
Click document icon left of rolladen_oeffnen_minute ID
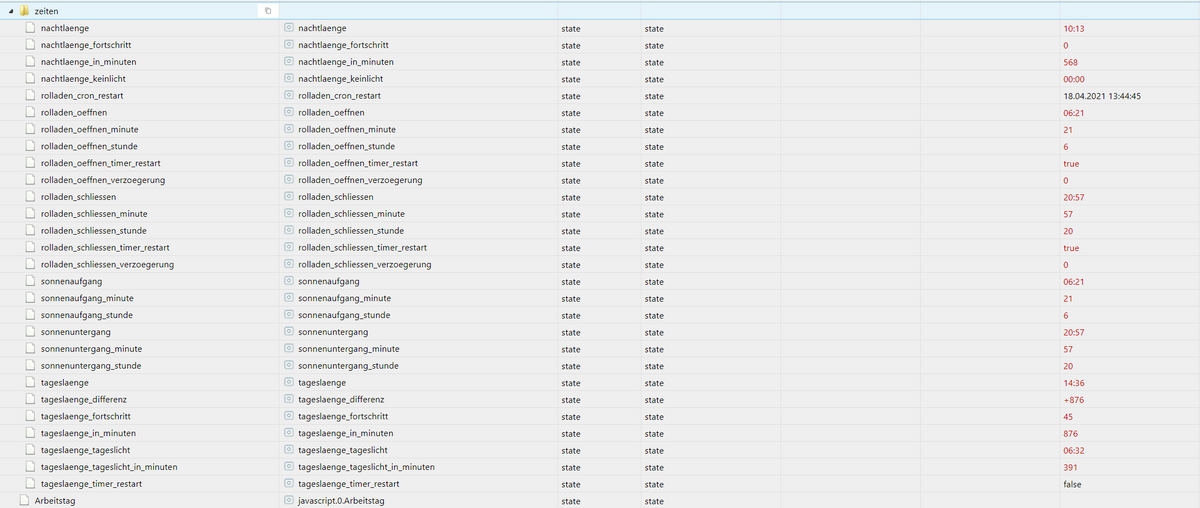click(31, 129)
